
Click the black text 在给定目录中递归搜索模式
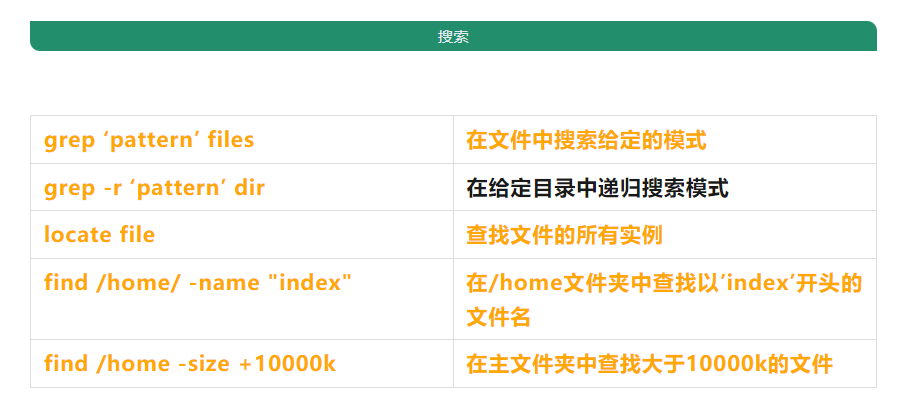click(597, 188)
